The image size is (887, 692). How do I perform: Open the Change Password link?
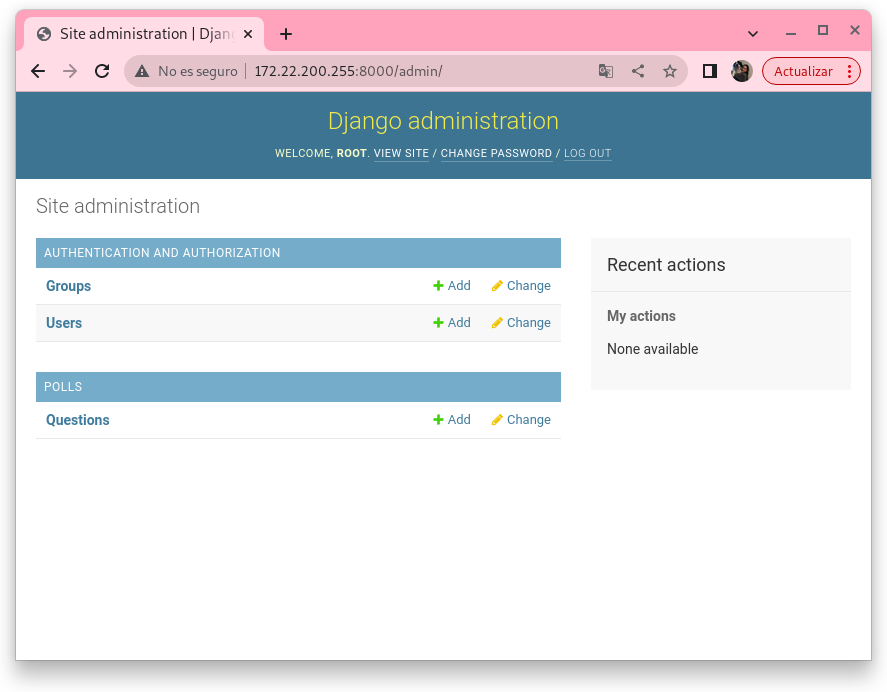point(496,154)
